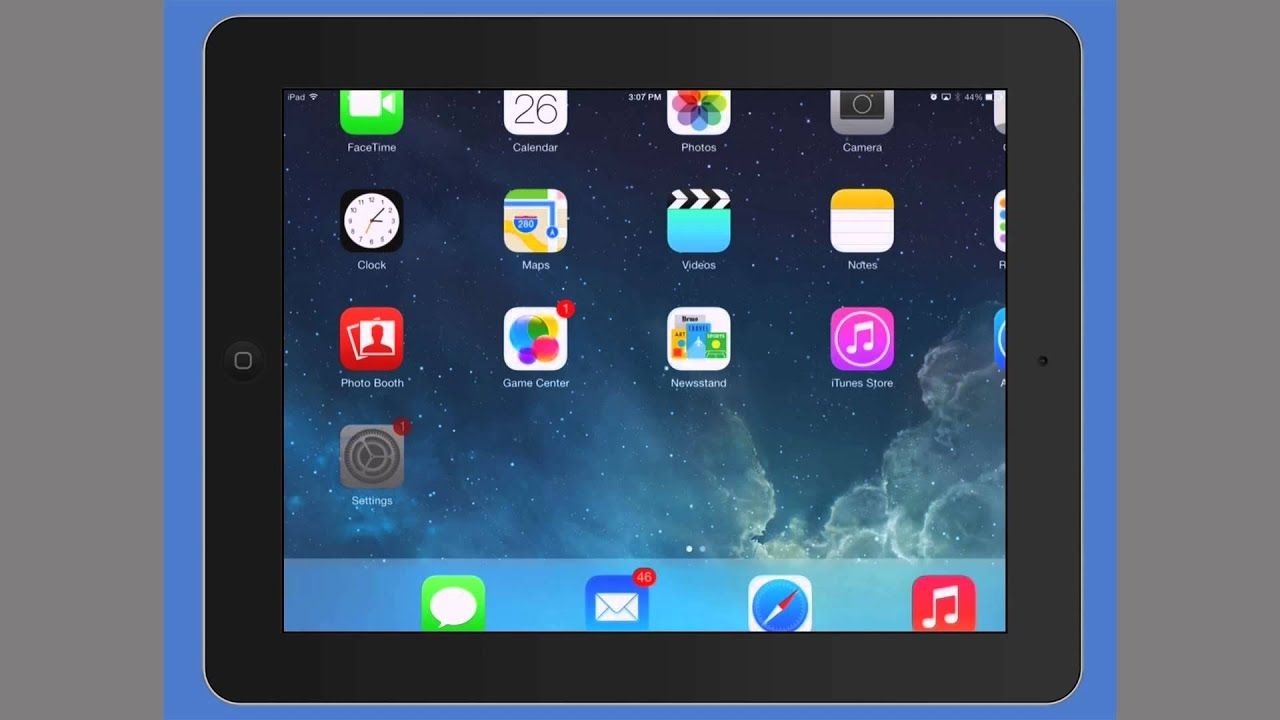Tap the Bluetooth status icon
This screenshot has width=1280, height=720.
957,97
